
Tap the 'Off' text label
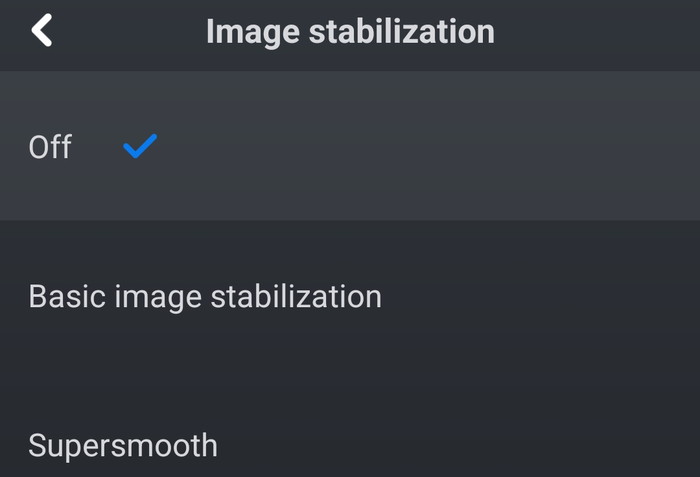click(50, 147)
